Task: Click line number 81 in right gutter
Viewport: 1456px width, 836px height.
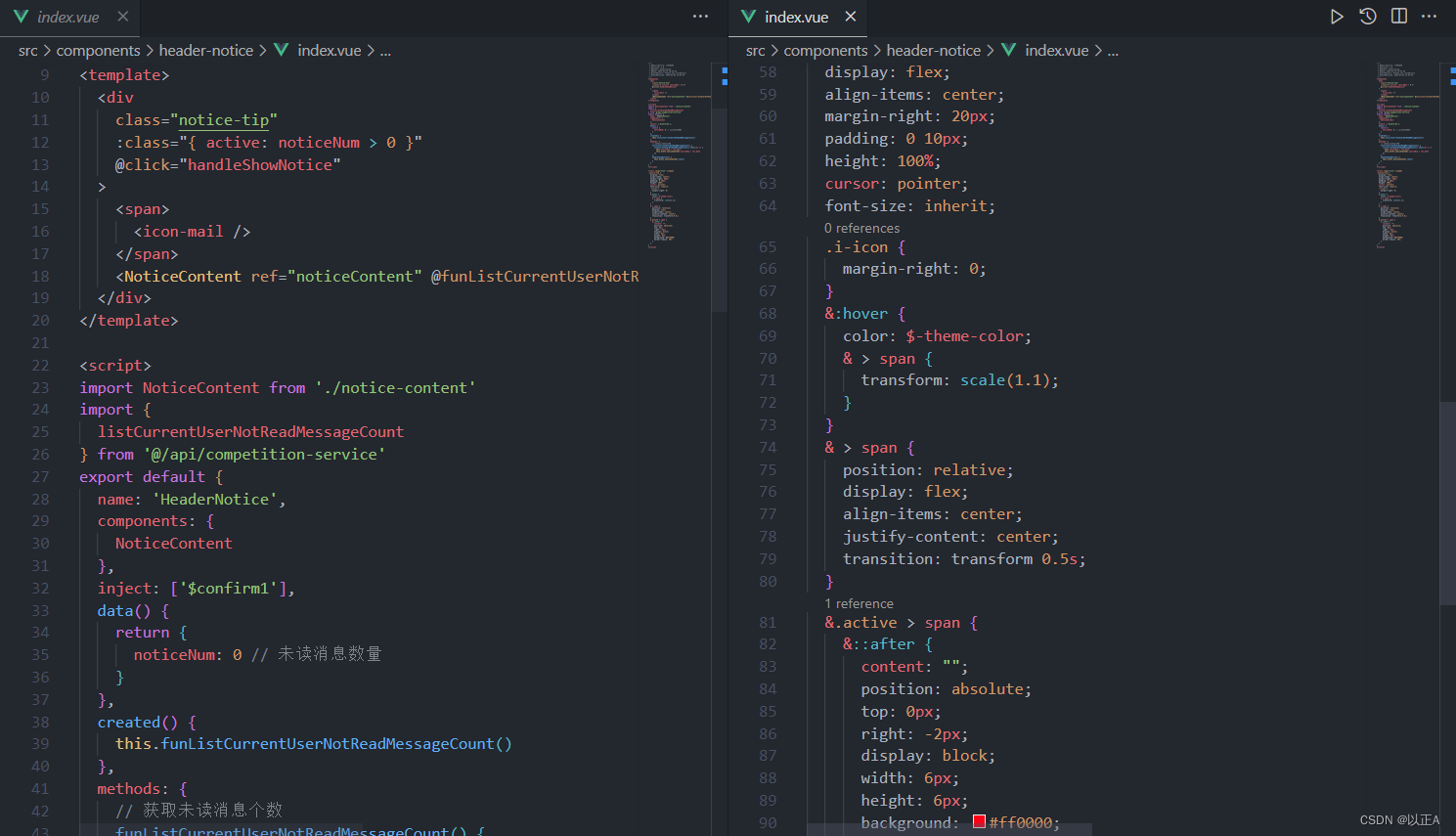Action: 768,623
